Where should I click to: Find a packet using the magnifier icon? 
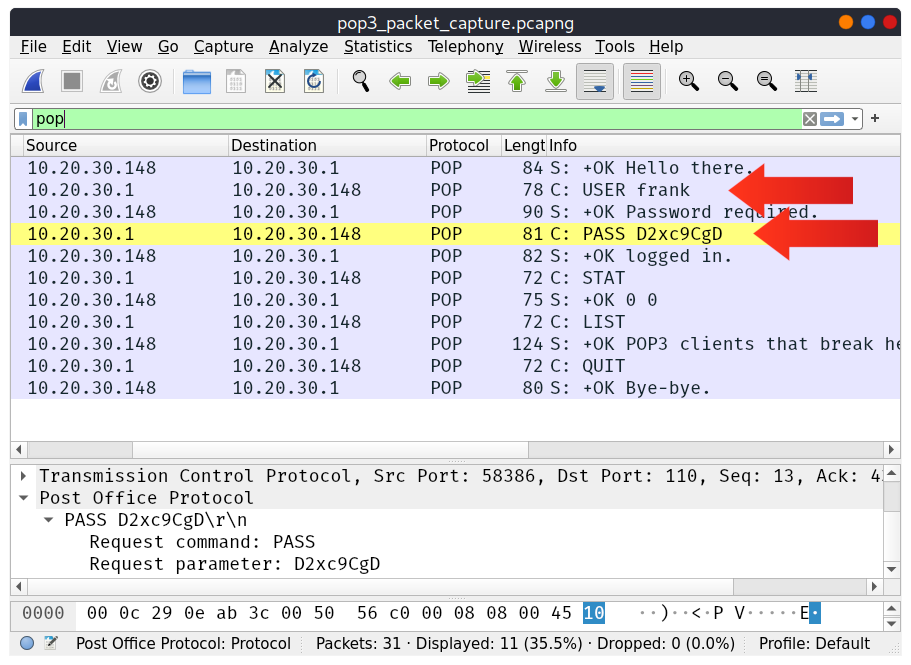click(361, 81)
